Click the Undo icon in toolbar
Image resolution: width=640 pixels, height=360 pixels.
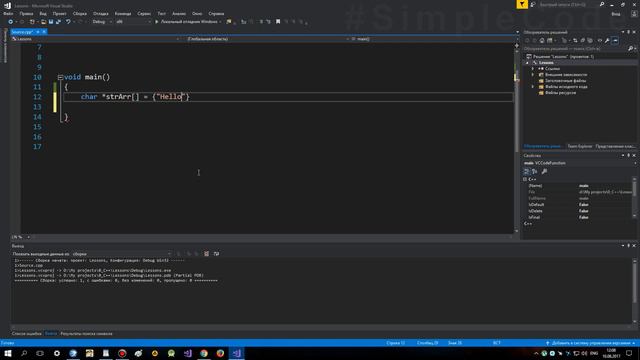68,22
